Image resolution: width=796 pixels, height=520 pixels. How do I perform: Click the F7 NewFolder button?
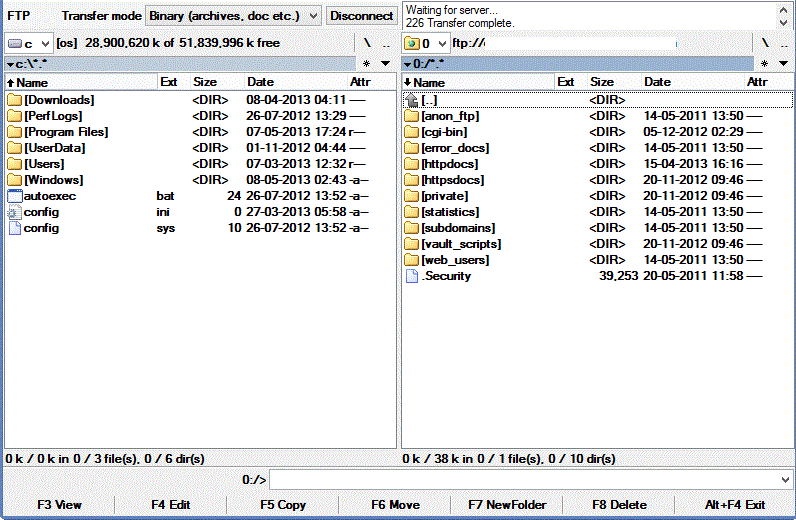click(506, 505)
